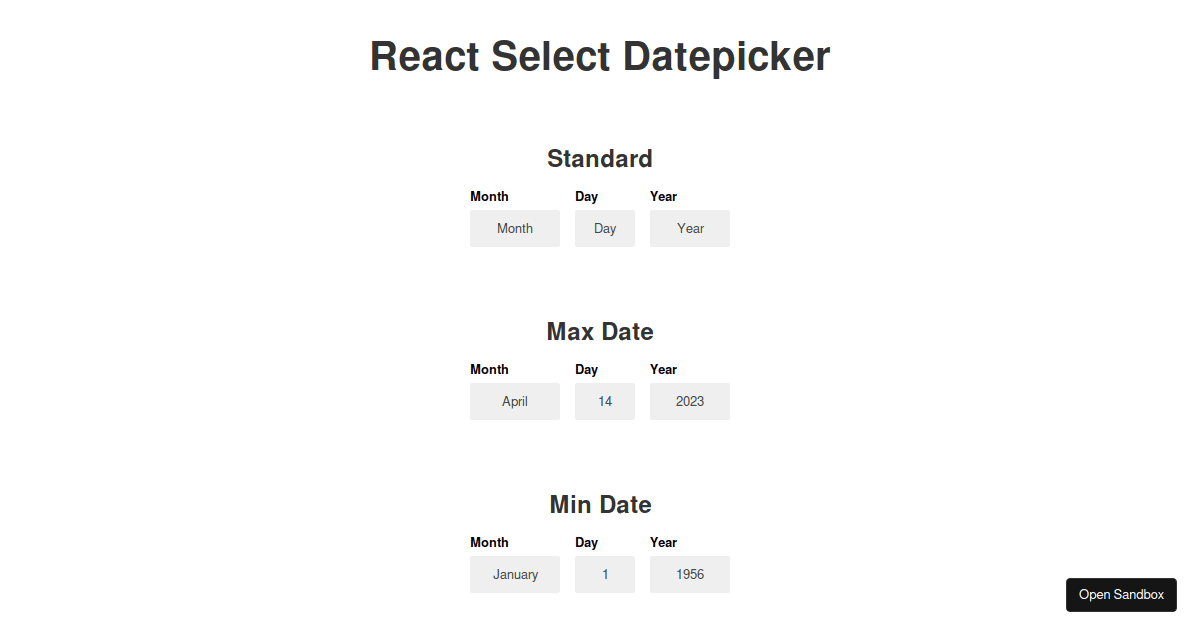Screen dimensions: 1200x630
Task: Click the Day label in Max Date section
Action: [586, 369]
